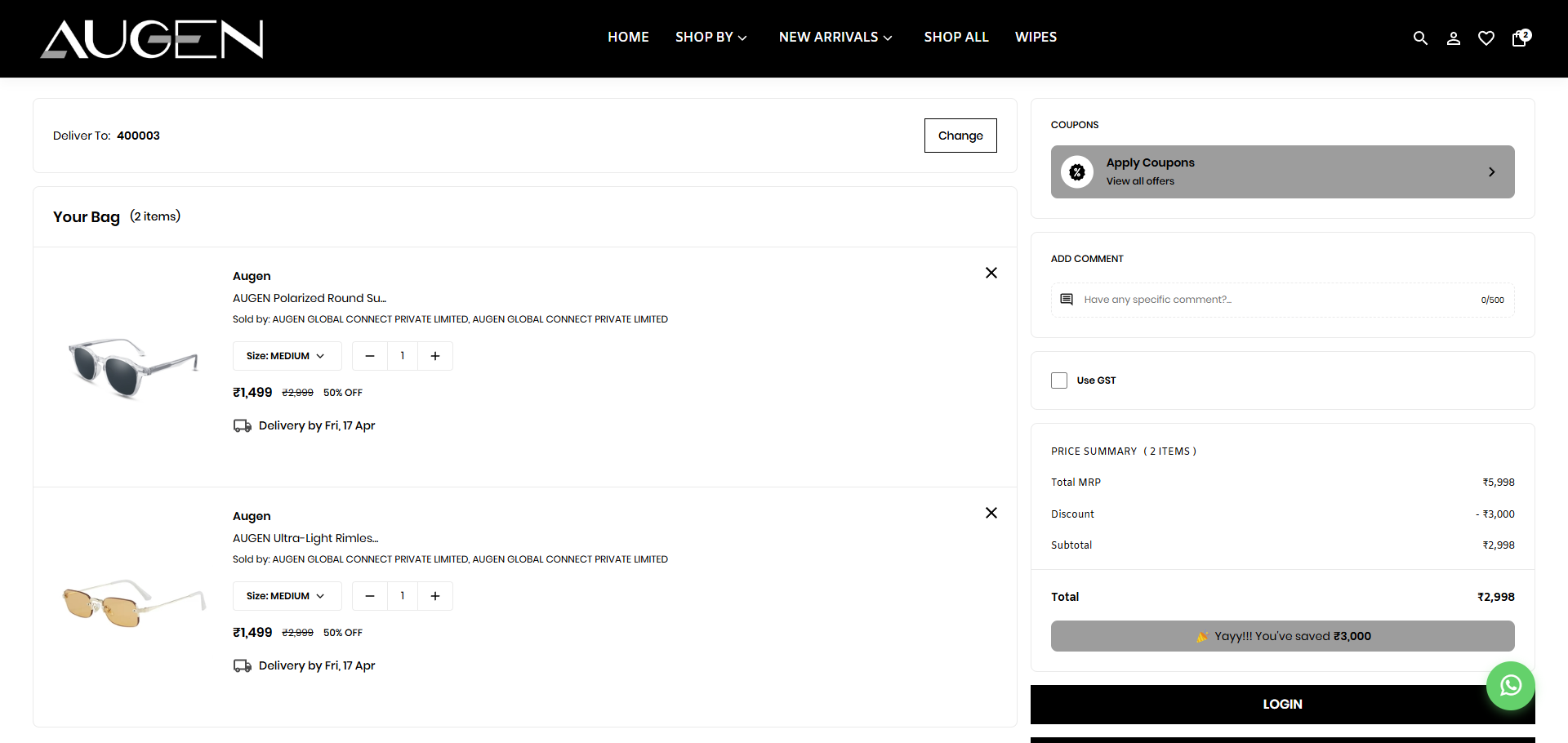
Task: Increase quantity of Ultra-Light Rimless glasses
Action: (x=435, y=596)
